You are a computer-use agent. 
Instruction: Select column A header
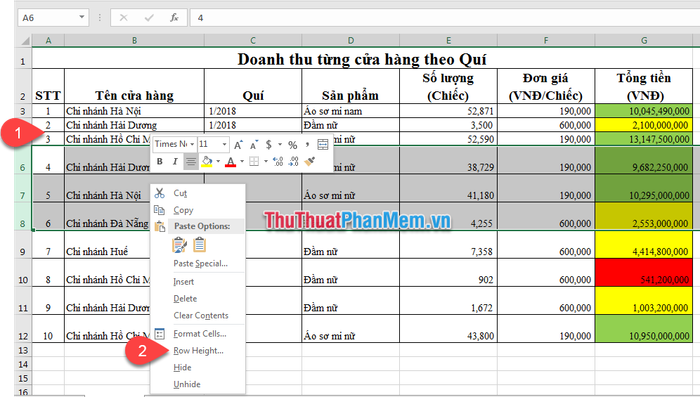click(48, 41)
